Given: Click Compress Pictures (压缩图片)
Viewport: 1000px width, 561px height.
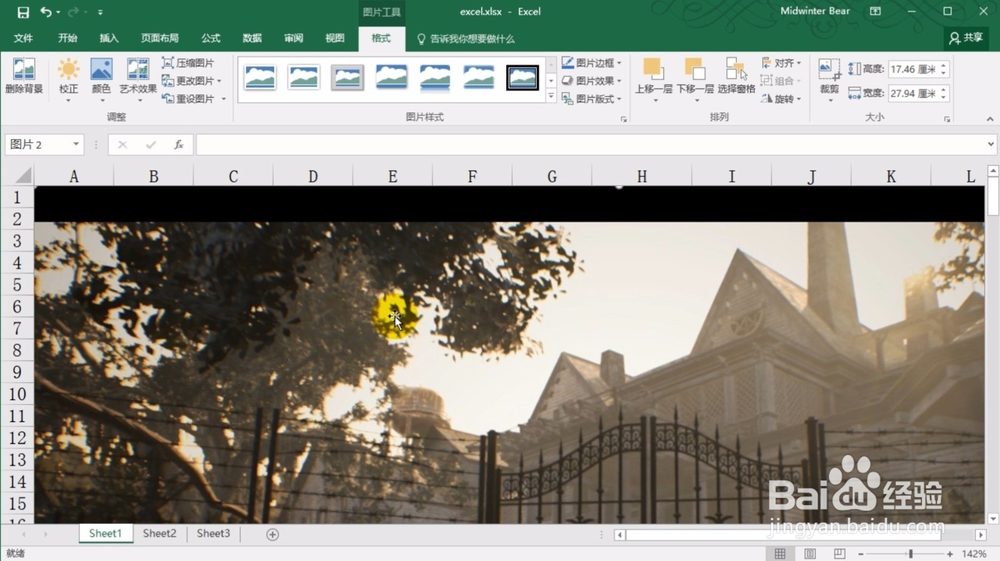Looking at the screenshot, I should pos(188,62).
